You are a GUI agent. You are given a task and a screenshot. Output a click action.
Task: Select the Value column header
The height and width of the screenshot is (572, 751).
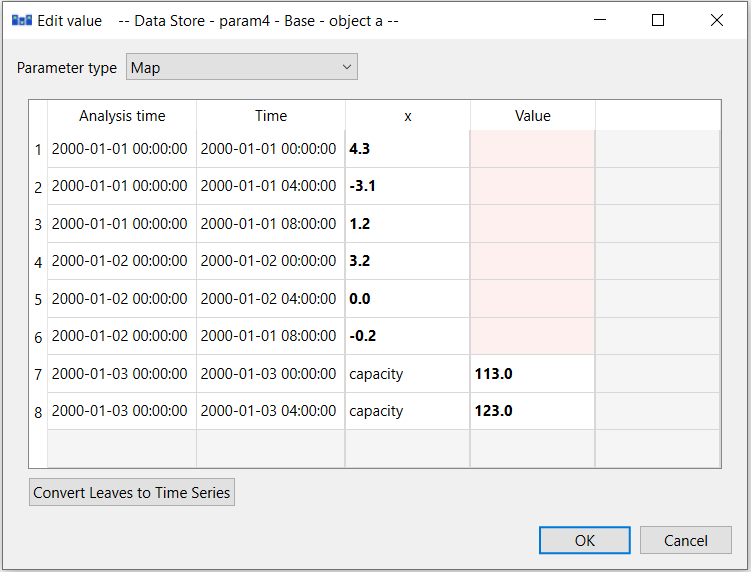533,115
